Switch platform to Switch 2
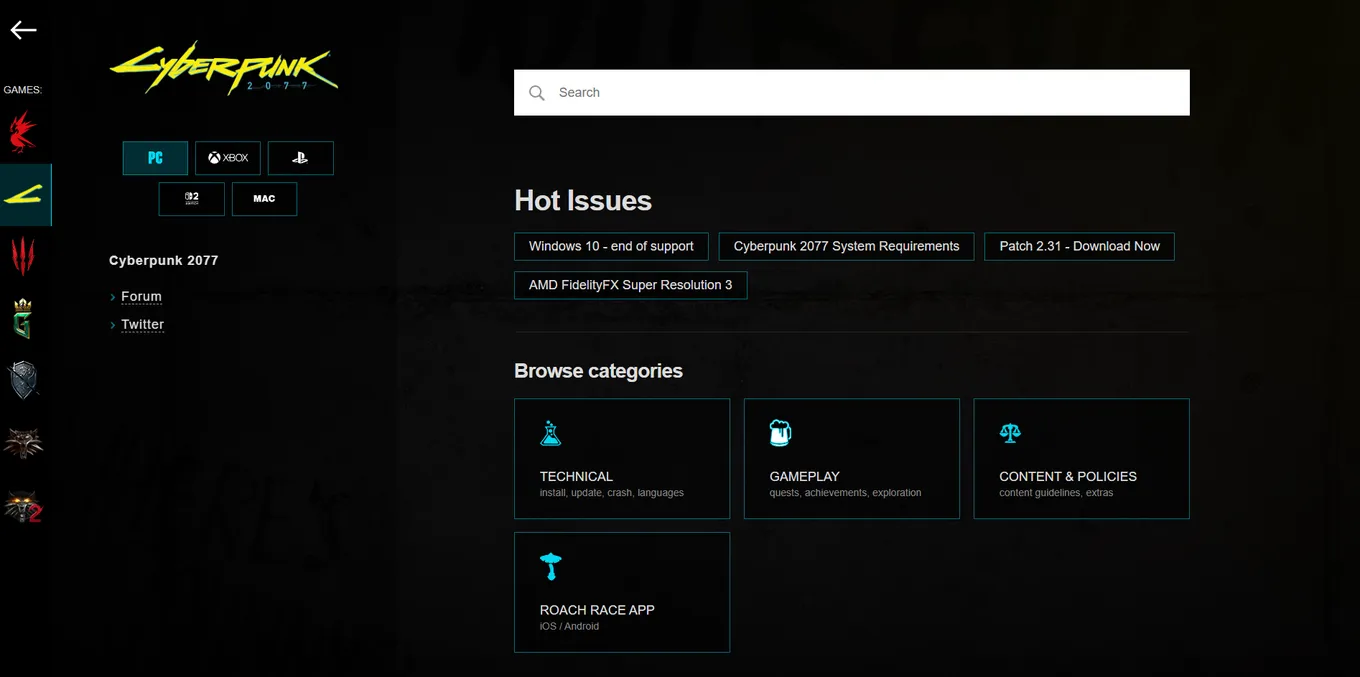This screenshot has width=1360, height=677. click(192, 199)
